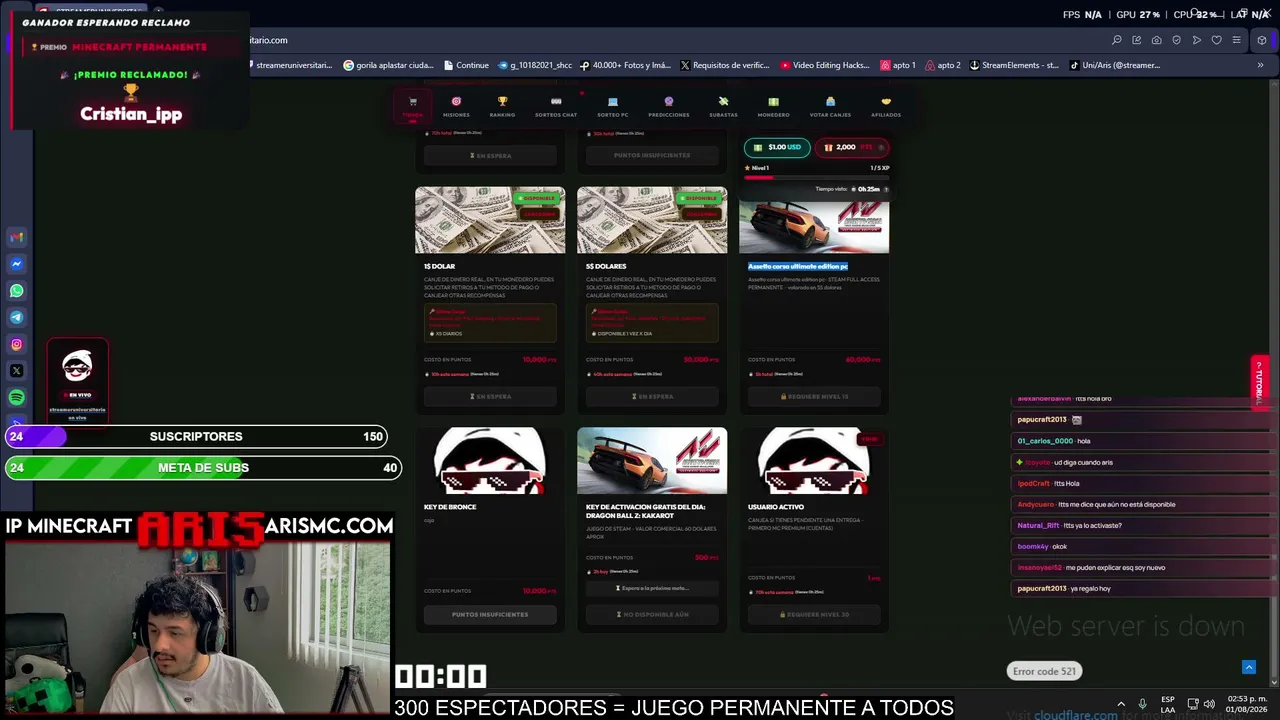
Task: Click EN ESPERA button under 1$ DOLAR
Action: pos(490,396)
